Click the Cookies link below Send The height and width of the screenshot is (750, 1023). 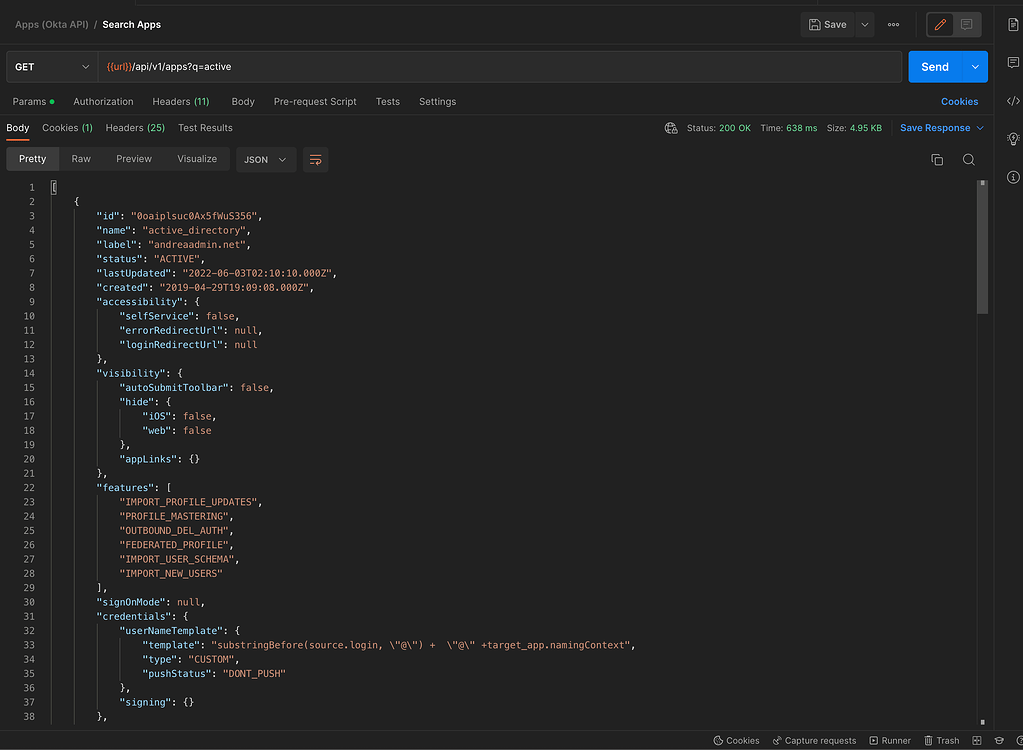[x=959, y=102]
